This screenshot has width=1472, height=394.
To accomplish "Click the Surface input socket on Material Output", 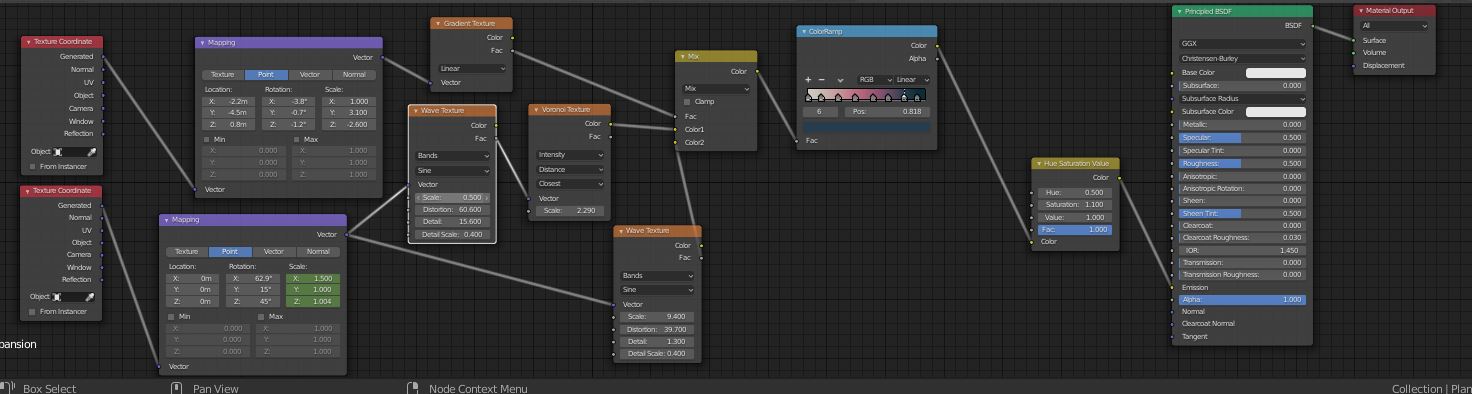I will [x=1354, y=41].
